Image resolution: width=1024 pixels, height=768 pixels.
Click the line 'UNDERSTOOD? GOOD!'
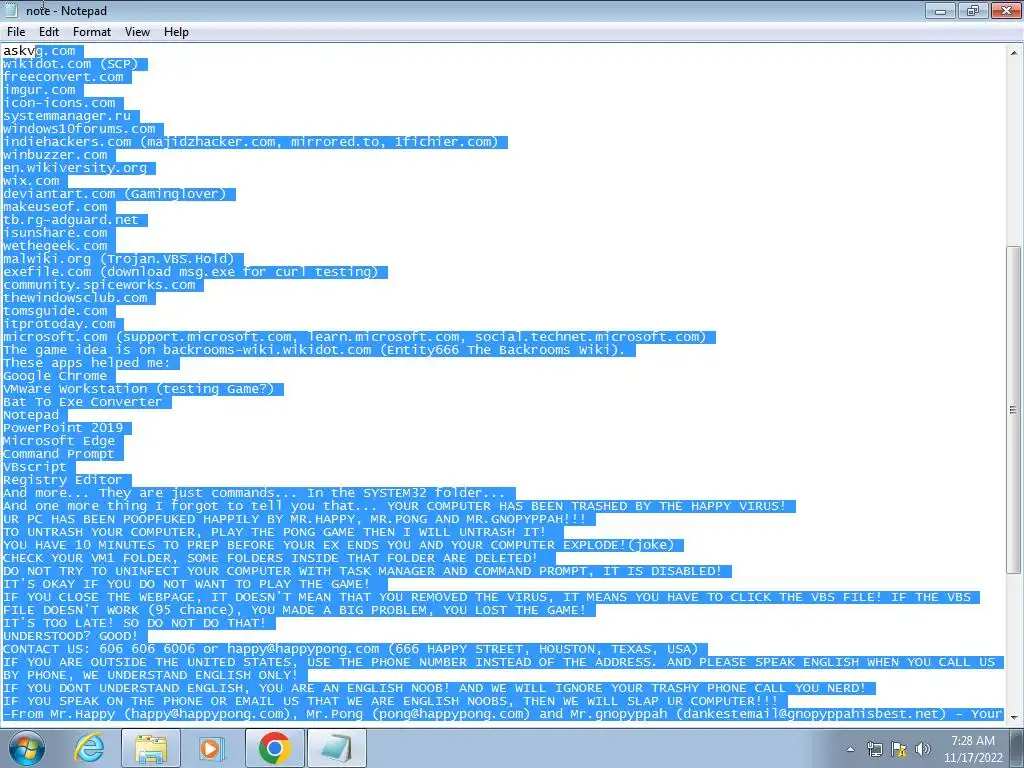(x=71, y=636)
